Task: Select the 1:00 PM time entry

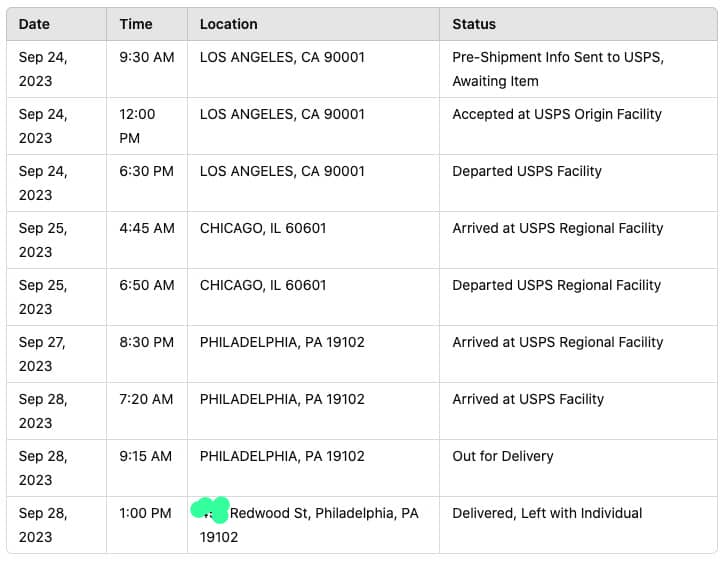Action: (145, 513)
